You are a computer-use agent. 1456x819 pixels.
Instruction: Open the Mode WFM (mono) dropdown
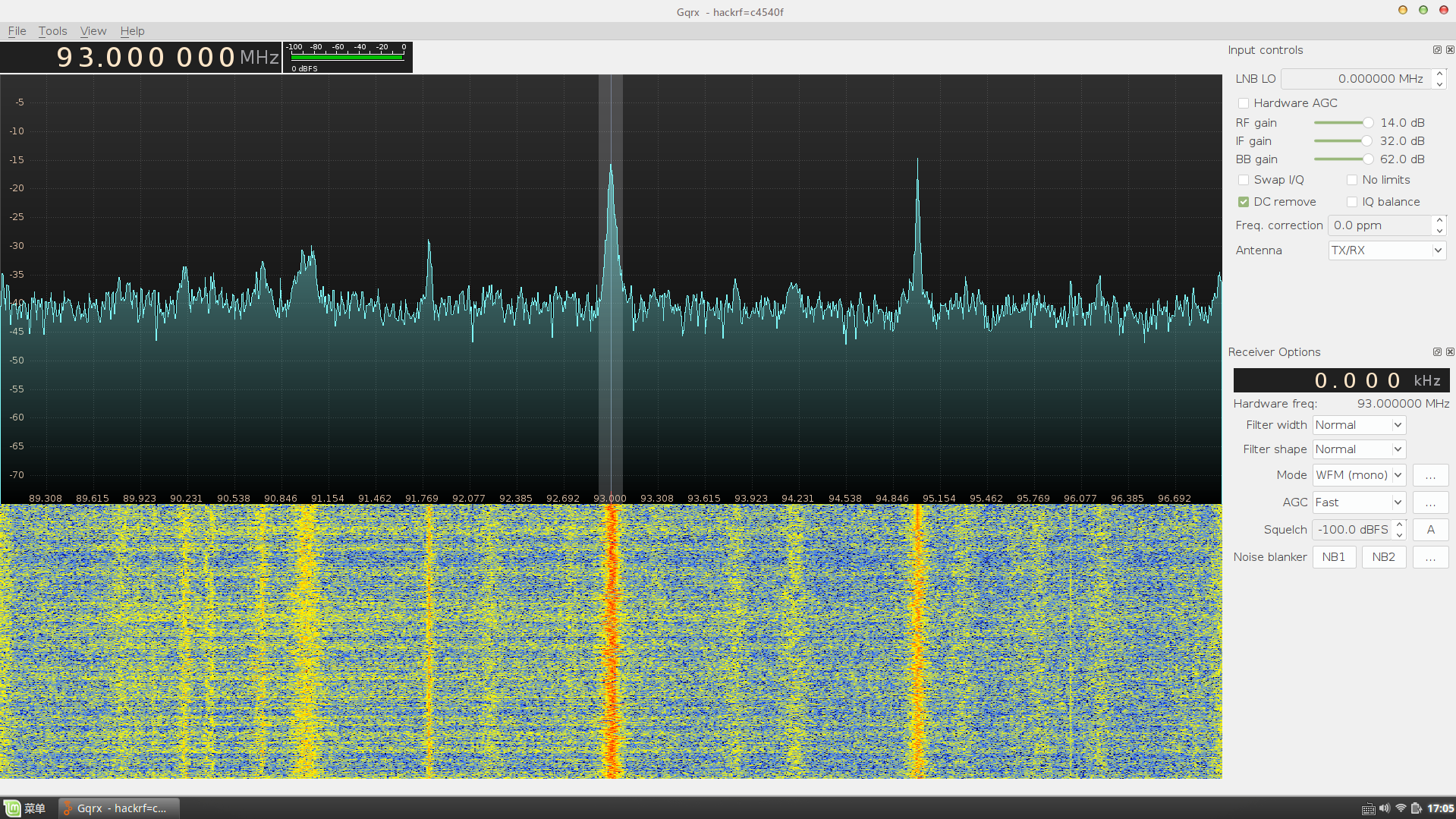coord(1359,475)
